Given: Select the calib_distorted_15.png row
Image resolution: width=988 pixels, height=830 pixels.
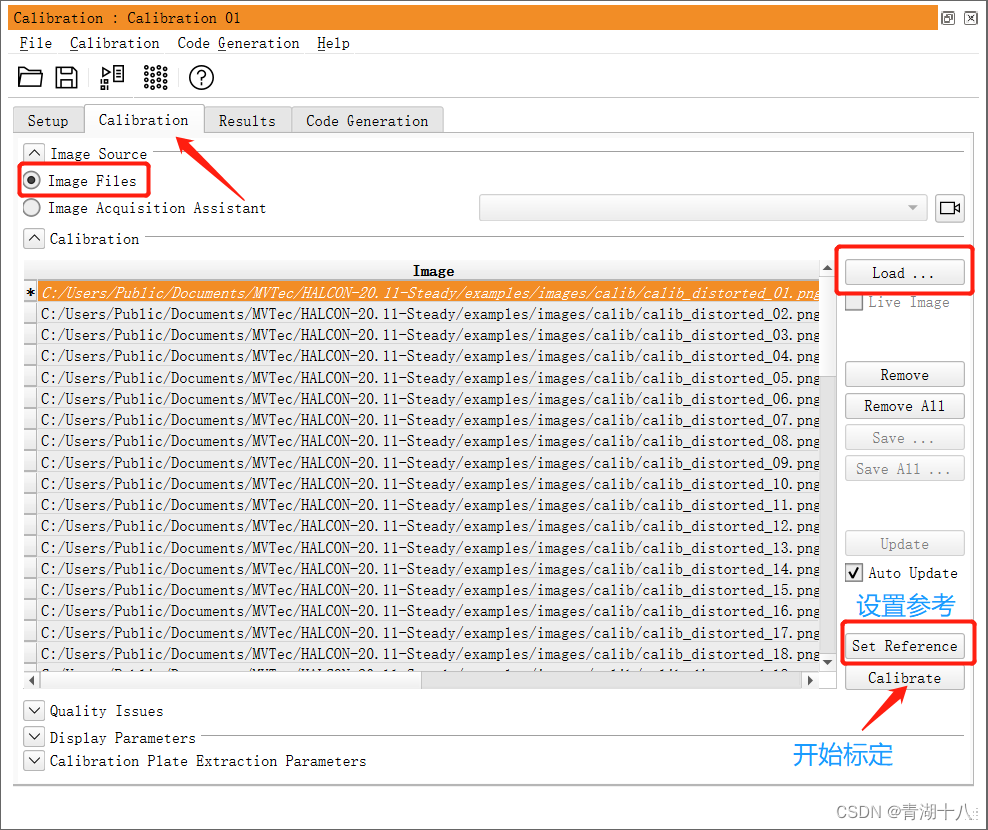Looking at the screenshot, I should coord(428,590).
